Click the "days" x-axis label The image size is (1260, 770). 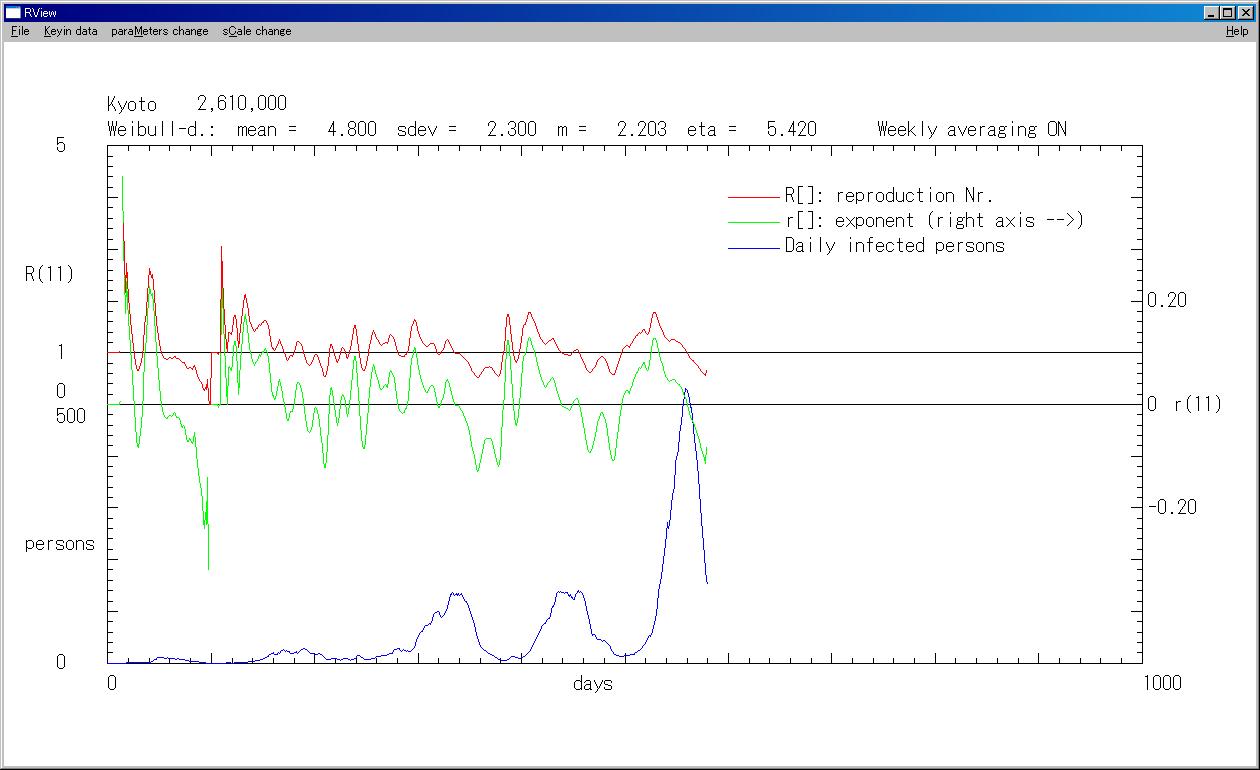coord(593,684)
